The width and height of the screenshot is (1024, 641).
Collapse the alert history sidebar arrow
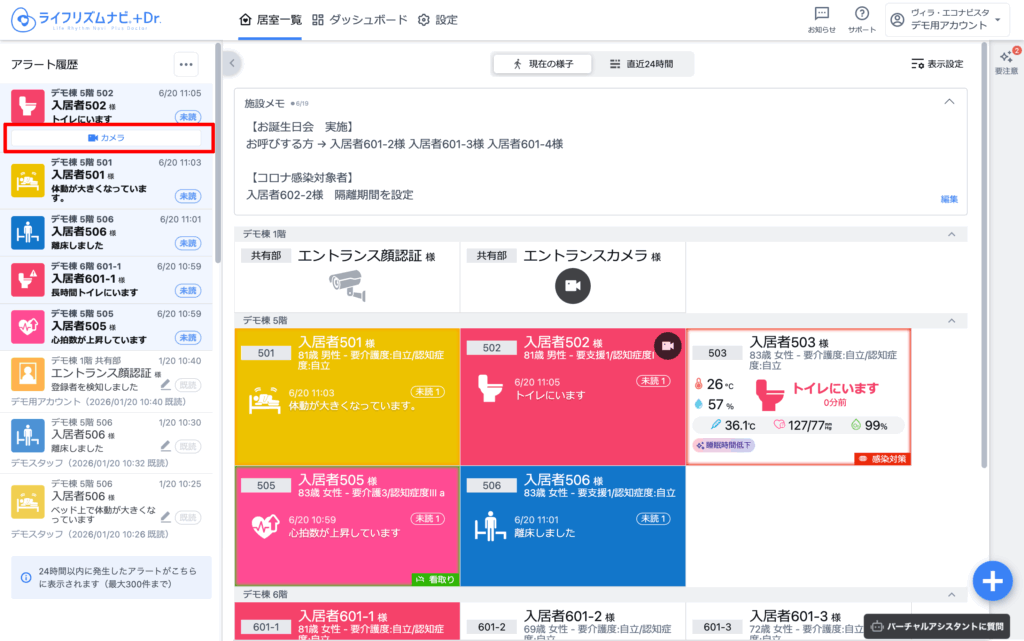(231, 64)
